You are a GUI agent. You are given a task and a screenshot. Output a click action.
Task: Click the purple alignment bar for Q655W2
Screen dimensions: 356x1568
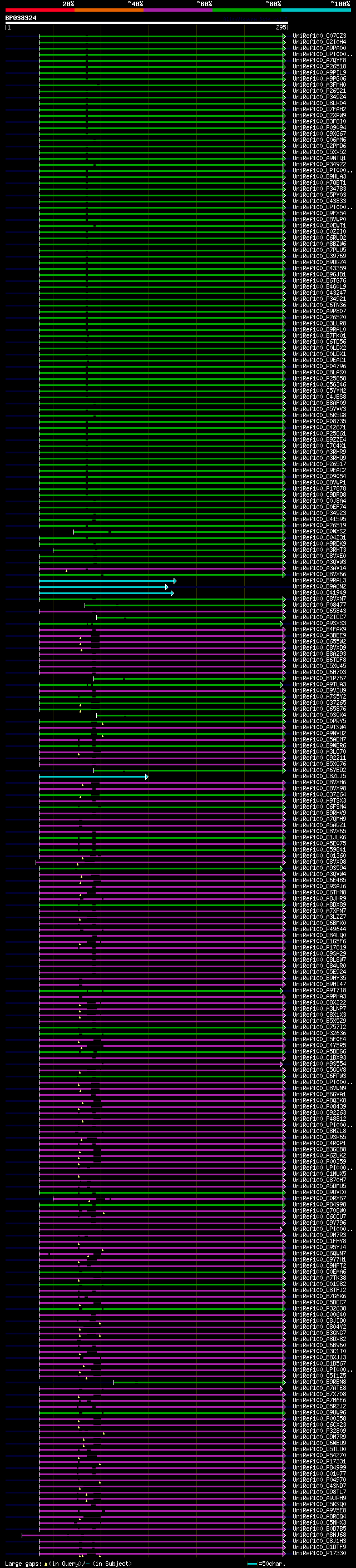coord(162,641)
